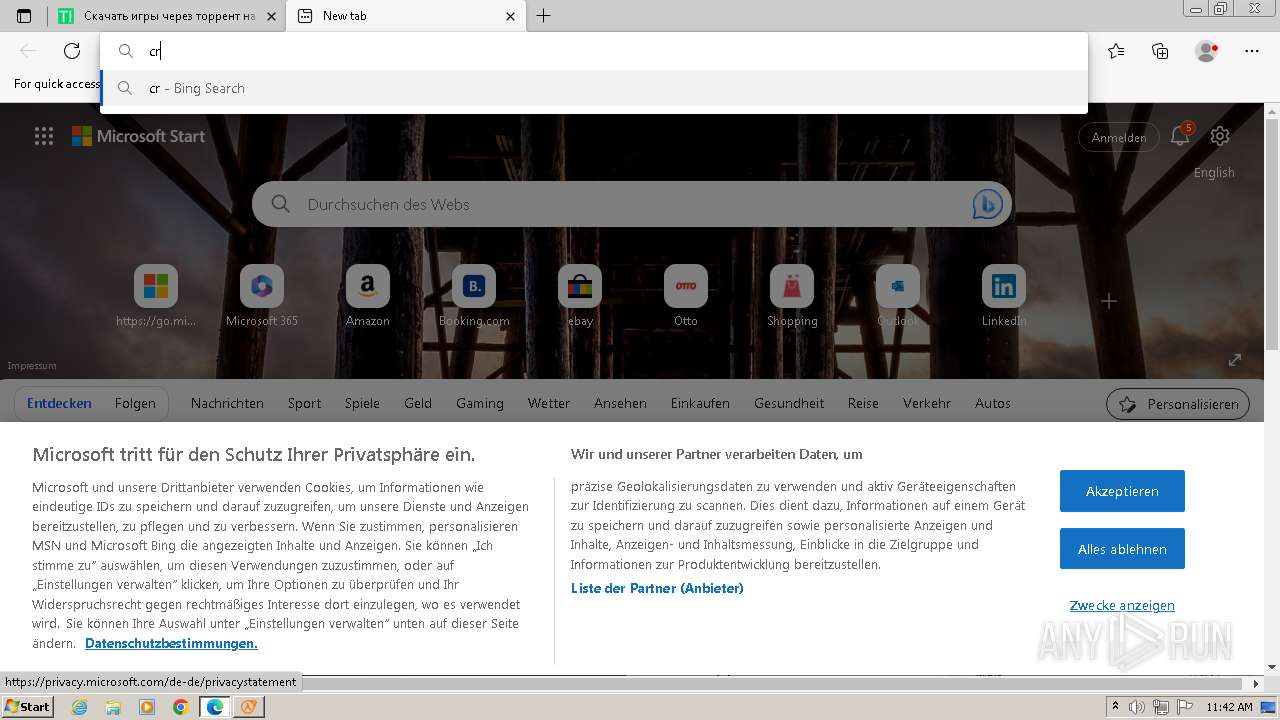
Task: Open the Nachrichten category
Action: coord(227,403)
